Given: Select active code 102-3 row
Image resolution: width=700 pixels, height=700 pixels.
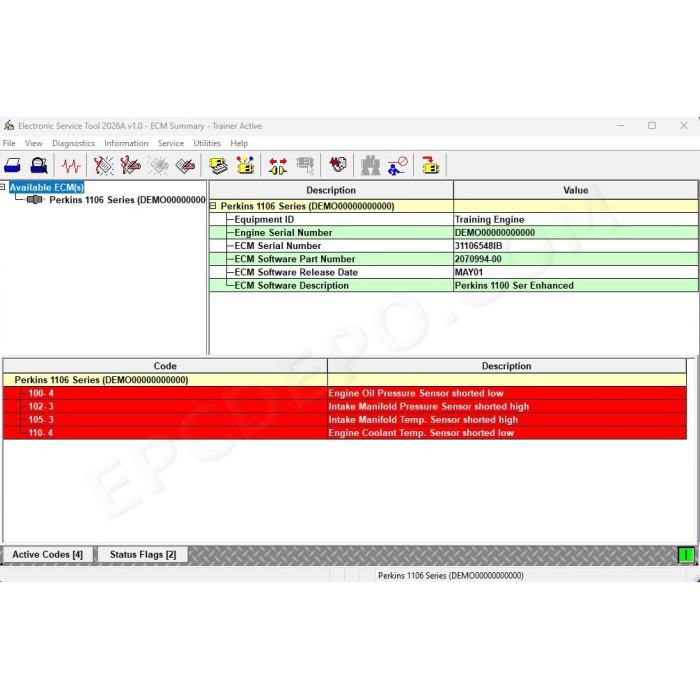Looking at the screenshot, I should (345, 406).
